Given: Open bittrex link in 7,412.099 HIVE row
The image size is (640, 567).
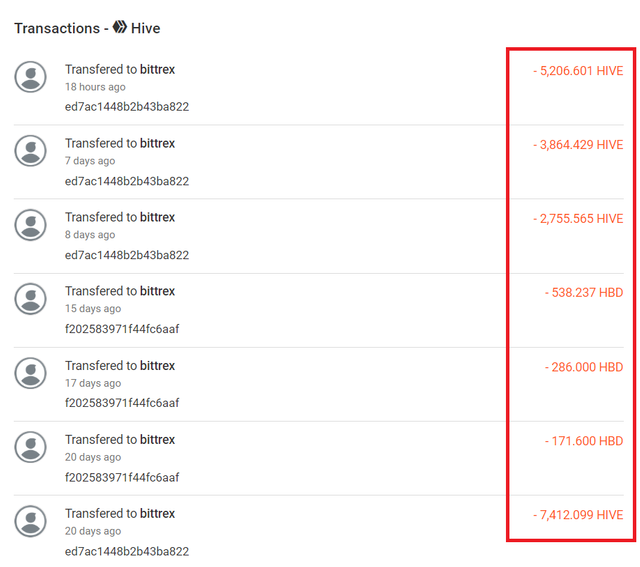Looking at the screenshot, I should pyautogui.click(x=157, y=514).
